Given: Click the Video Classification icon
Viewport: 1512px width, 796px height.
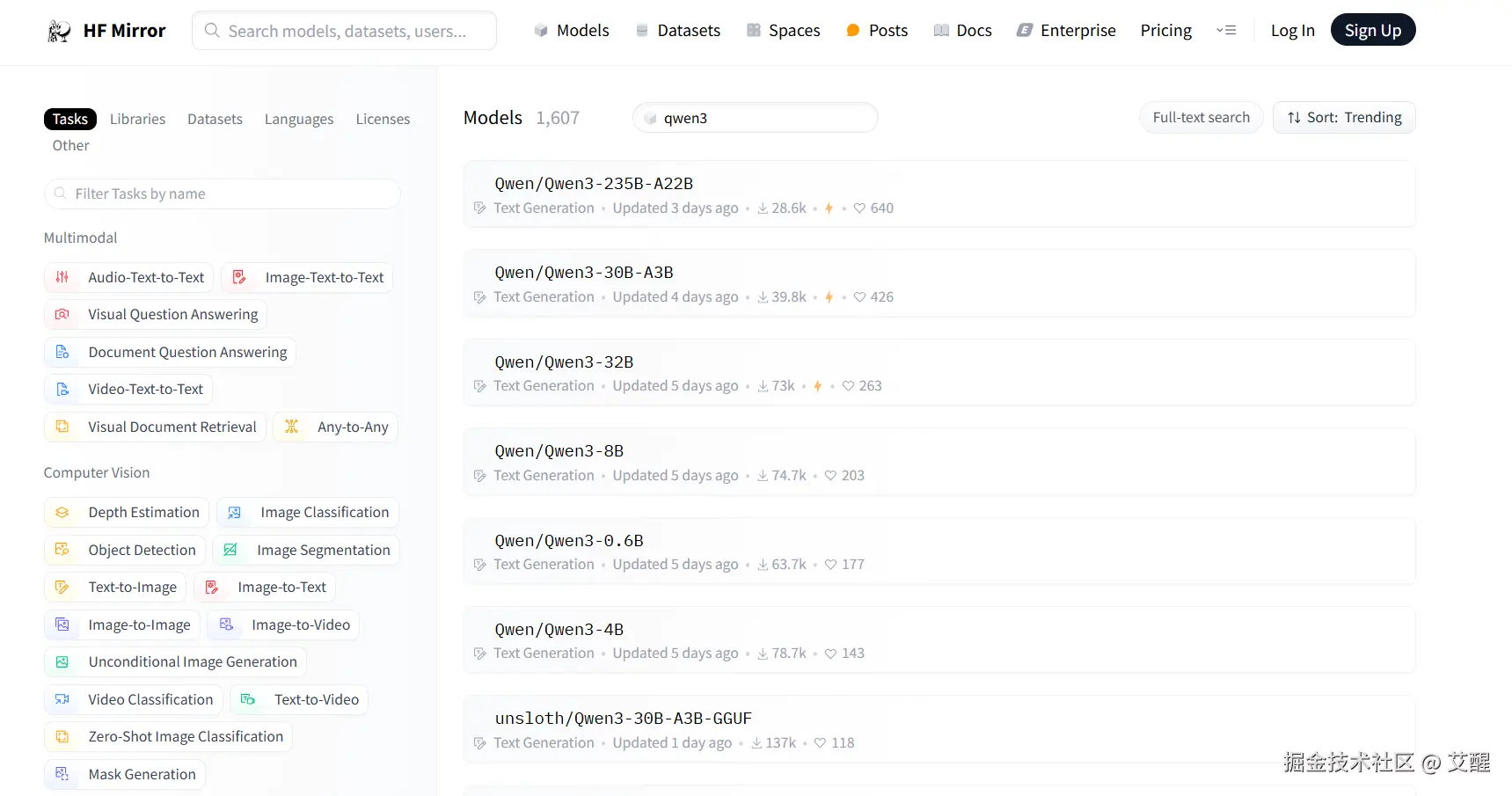Looking at the screenshot, I should point(62,699).
